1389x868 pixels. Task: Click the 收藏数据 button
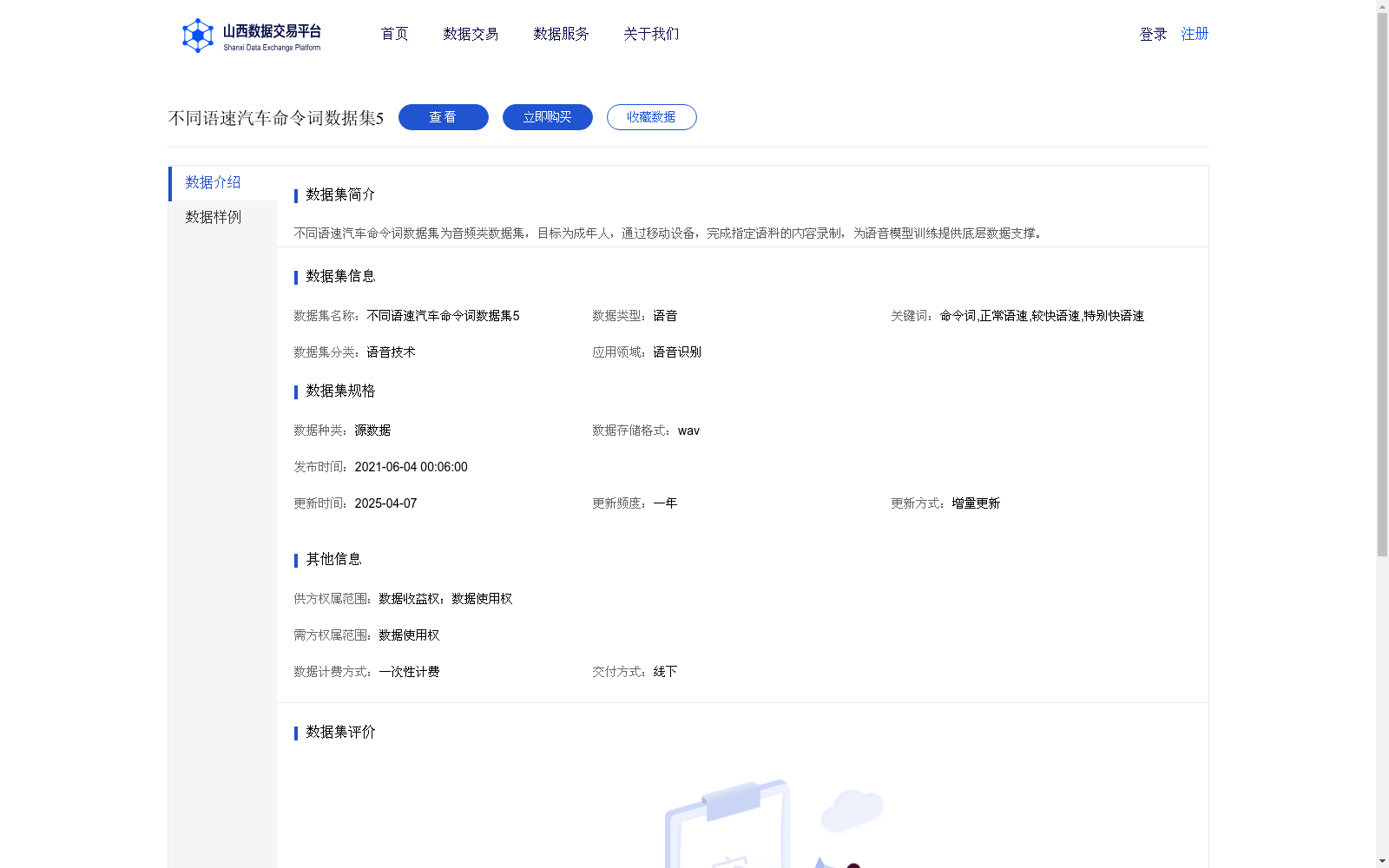click(652, 117)
